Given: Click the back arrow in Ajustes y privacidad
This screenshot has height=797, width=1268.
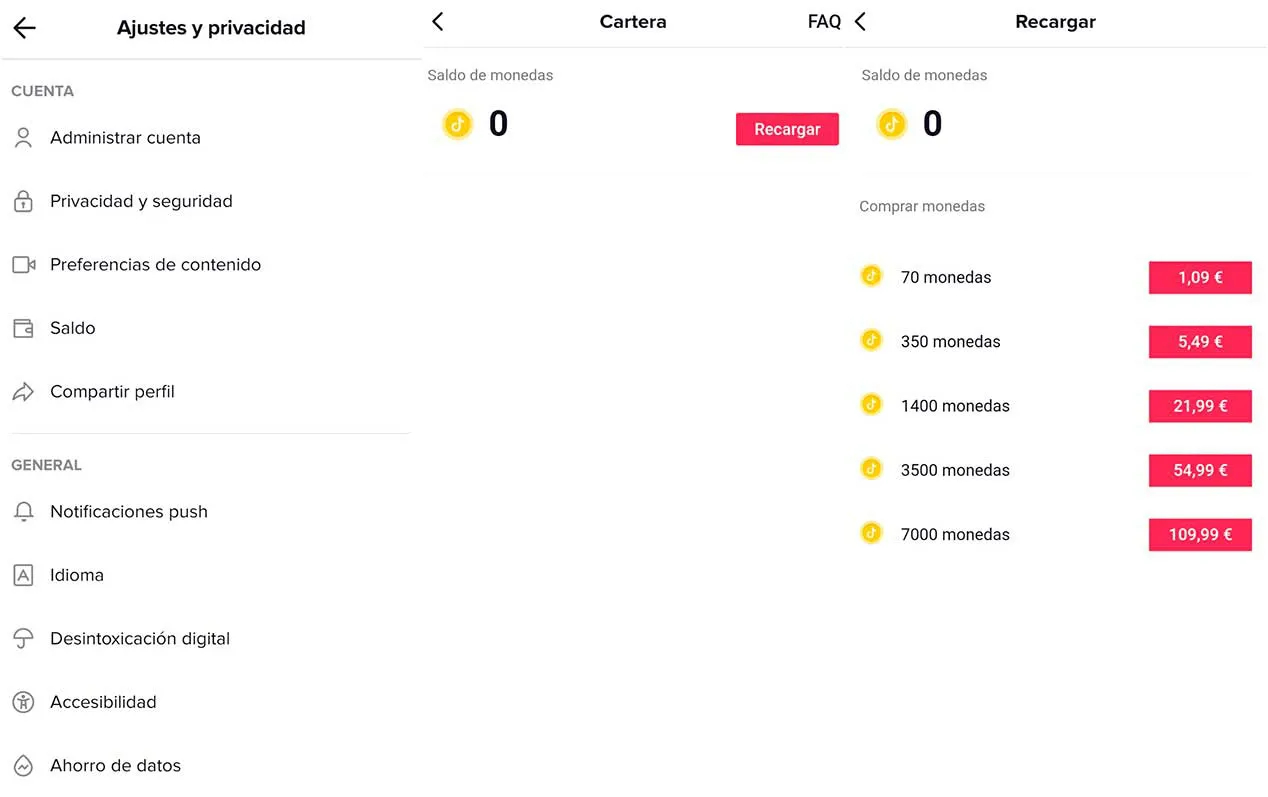Looking at the screenshot, I should tap(25, 28).
